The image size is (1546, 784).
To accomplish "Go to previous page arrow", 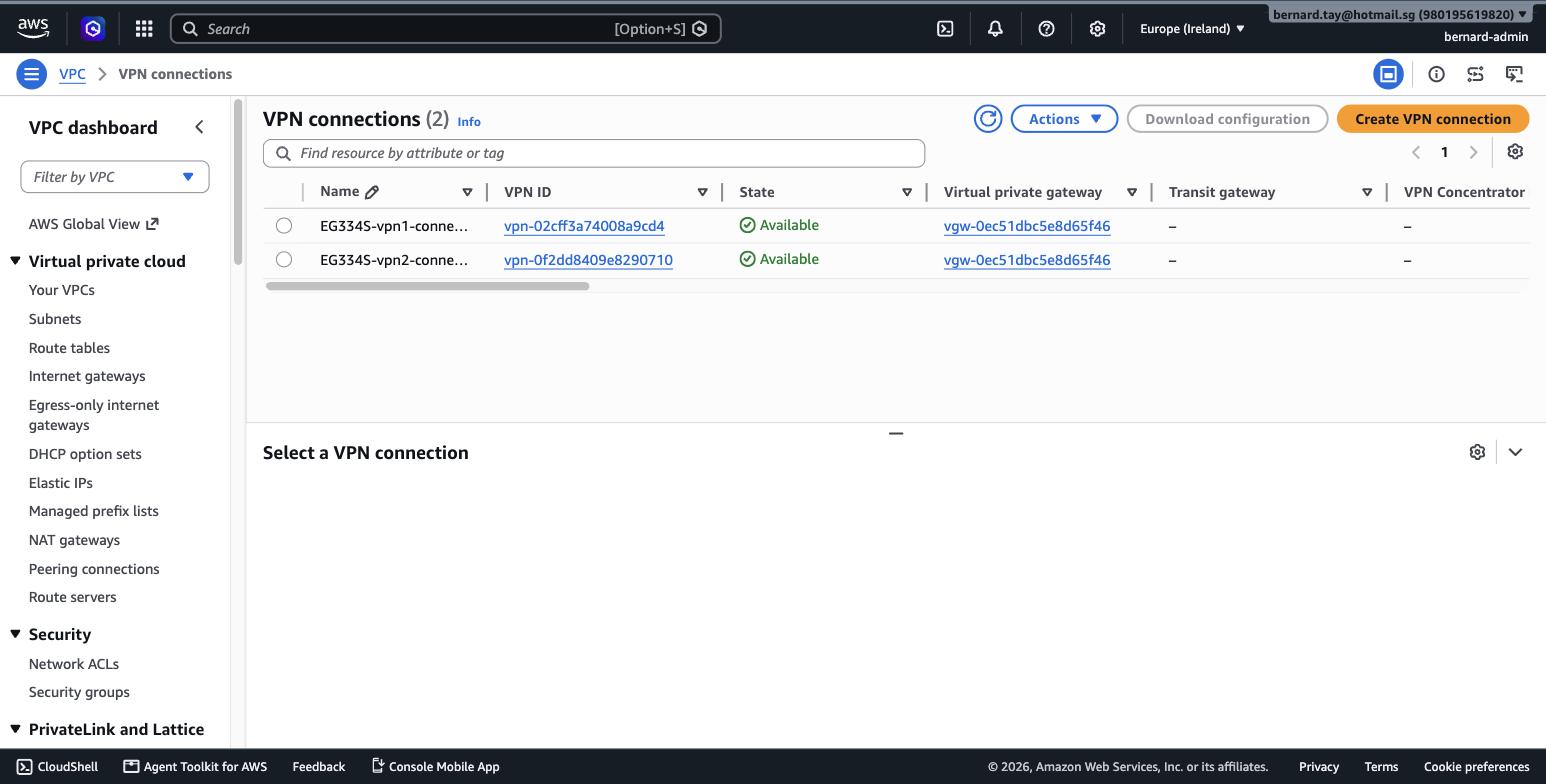I will (1416, 152).
